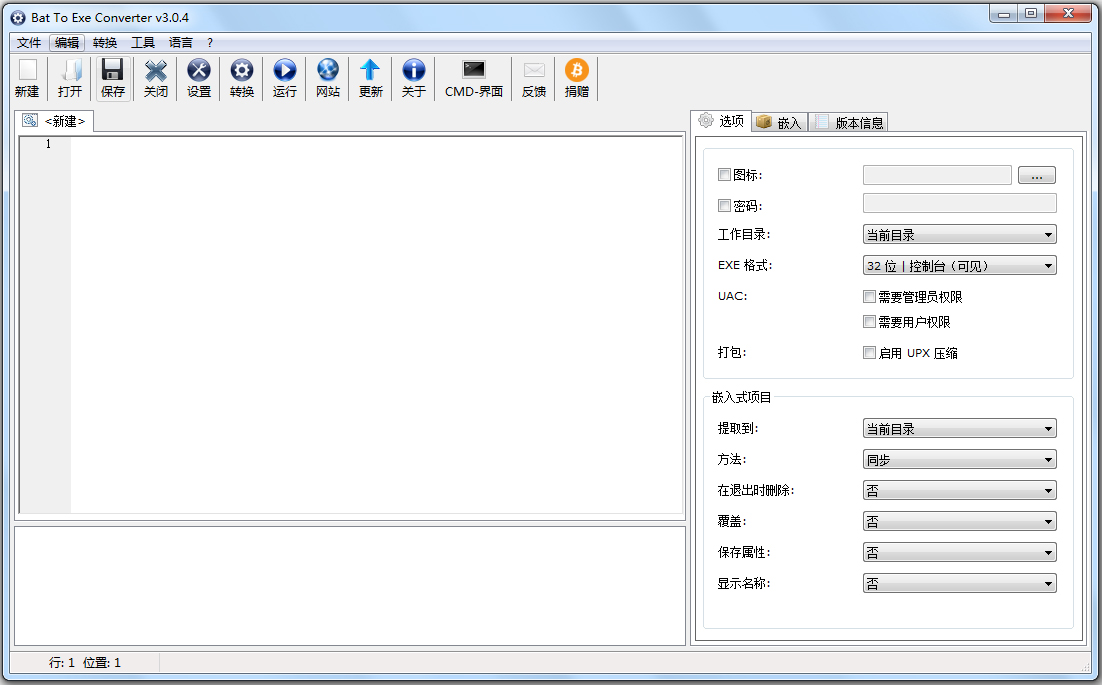The width and height of the screenshot is (1102, 685).
Task: Click line number 1 in gutter
Action: 48,144
